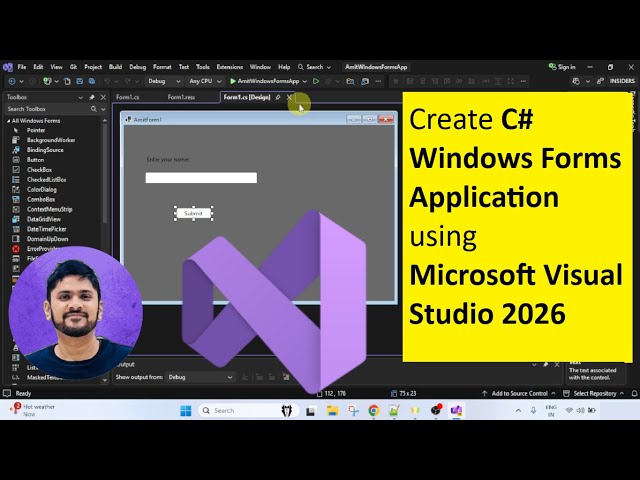640x480 pixels.
Task: Select ComboBox in the Toolbox
Action: (41, 199)
